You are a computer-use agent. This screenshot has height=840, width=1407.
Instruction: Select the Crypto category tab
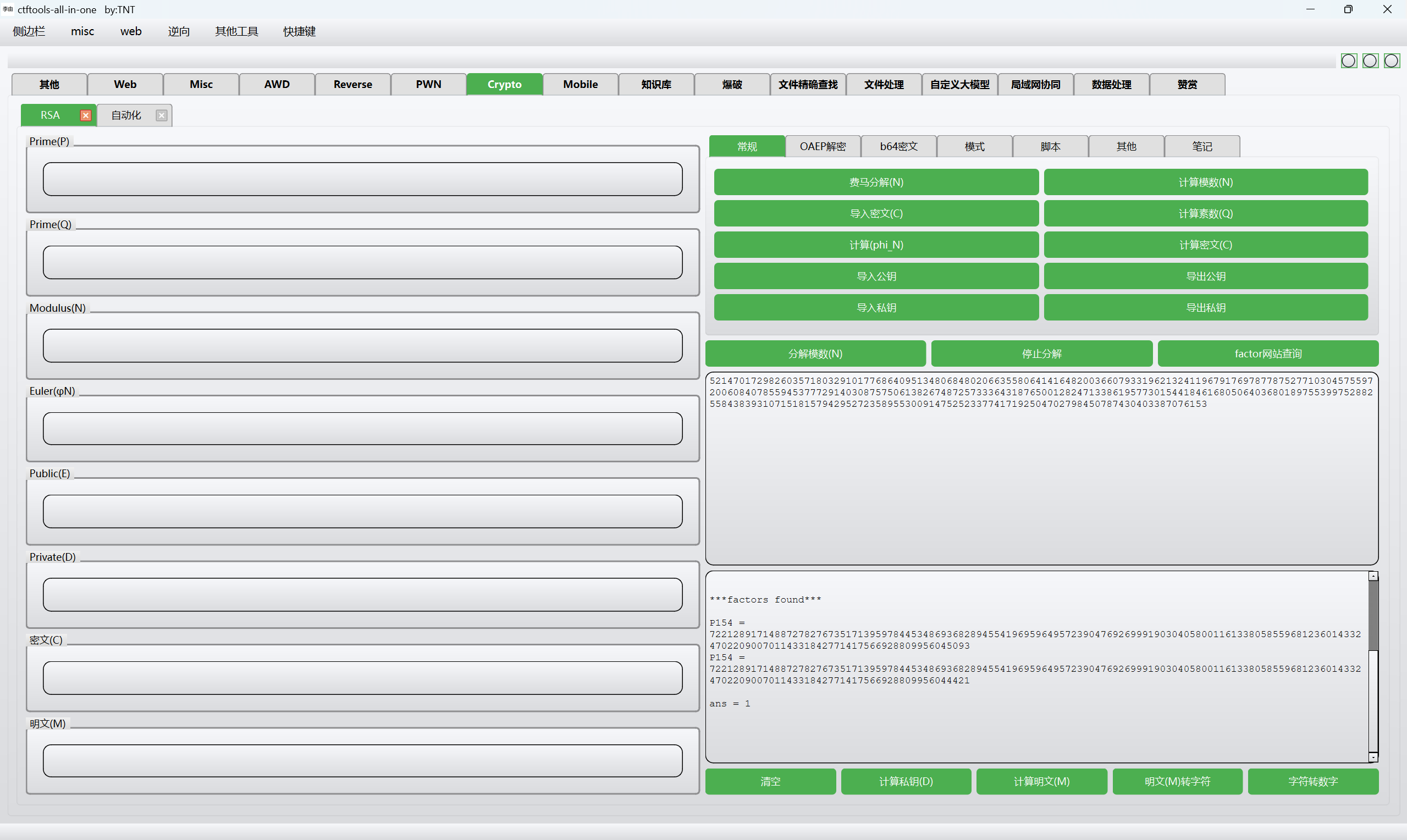pyautogui.click(x=504, y=84)
